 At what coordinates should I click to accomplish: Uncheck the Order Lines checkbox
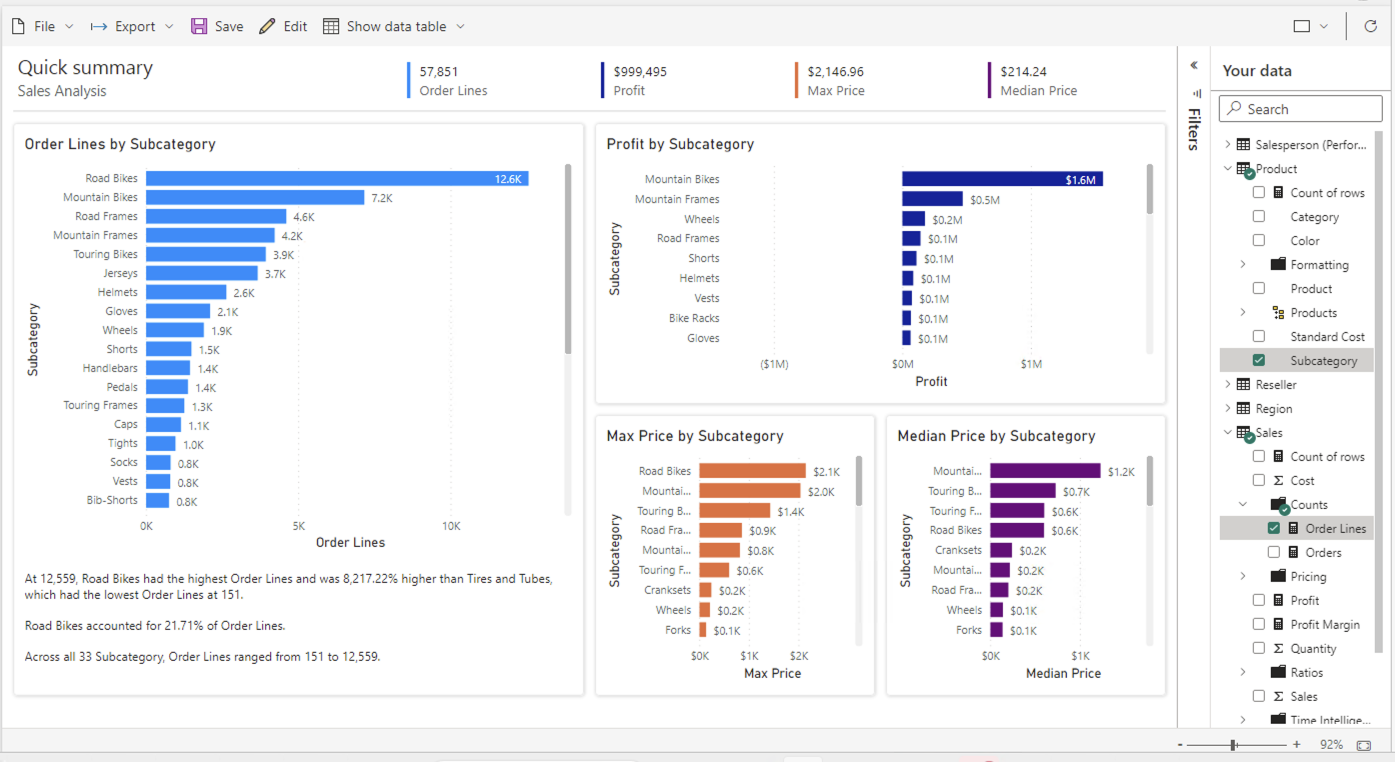click(x=1274, y=528)
